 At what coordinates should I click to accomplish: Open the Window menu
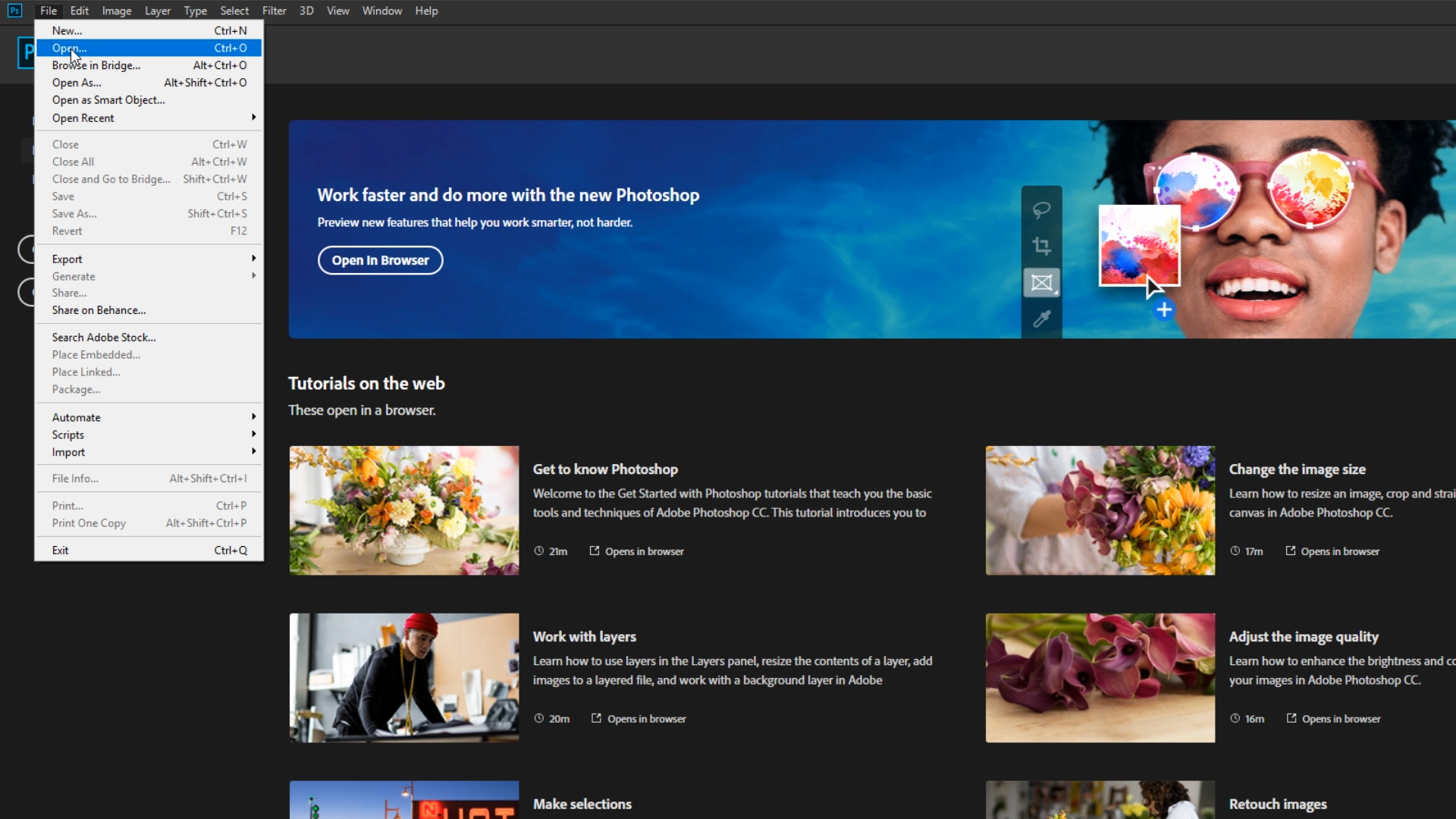tap(382, 11)
